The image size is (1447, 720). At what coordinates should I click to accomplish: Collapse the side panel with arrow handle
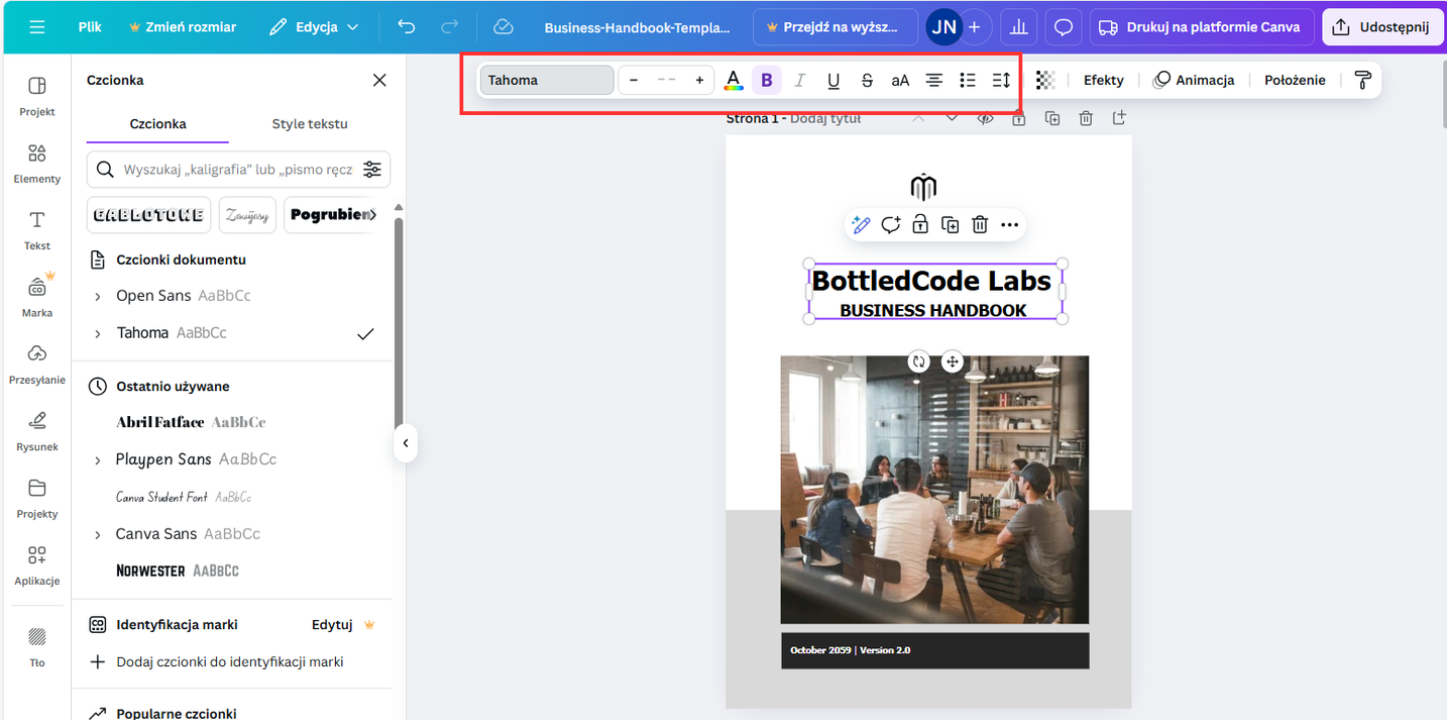405,443
